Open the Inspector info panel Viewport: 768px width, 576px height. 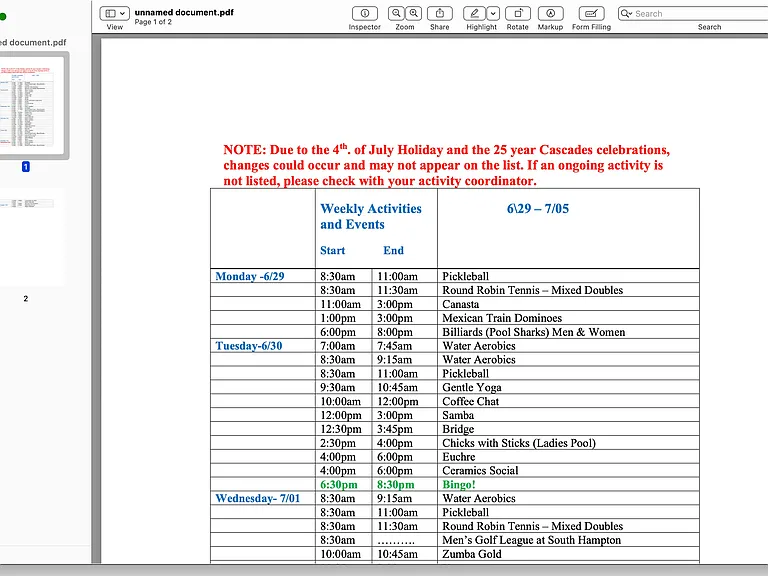coord(365,13)
